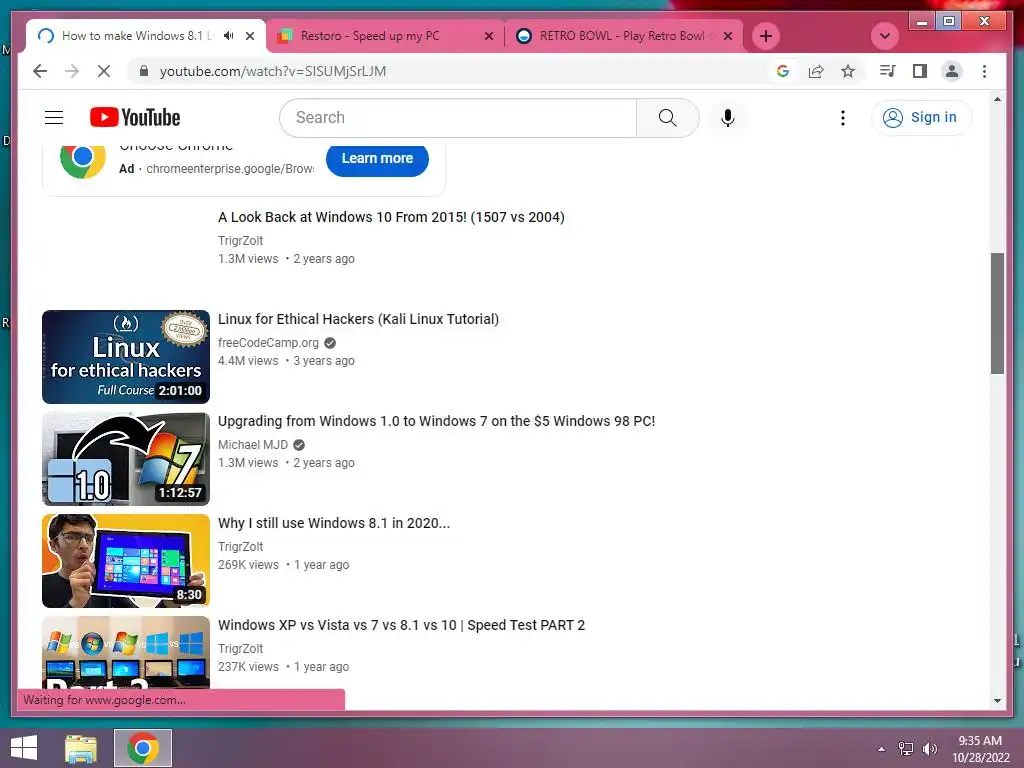Open Why I still use Windows 8.1 video
The image size is (1024, 768).
click(x=334, y=523)
